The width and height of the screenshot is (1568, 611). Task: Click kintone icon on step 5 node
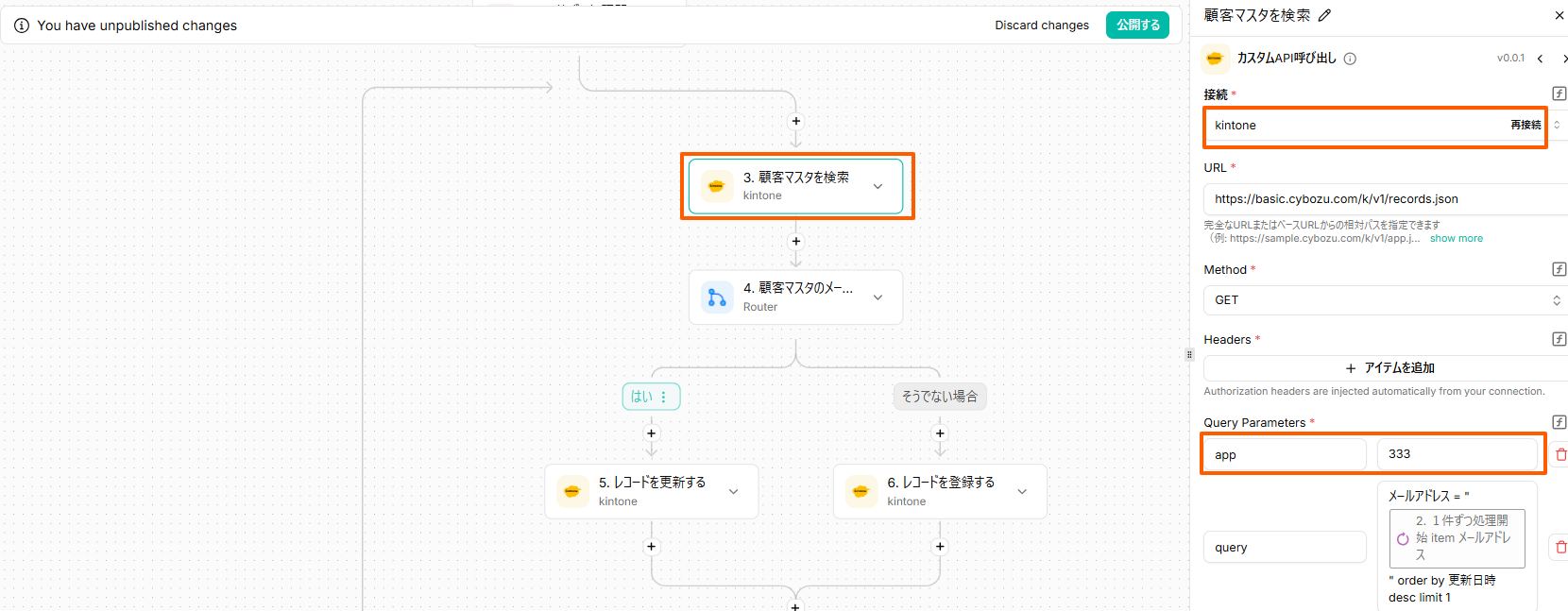[571, 491]
